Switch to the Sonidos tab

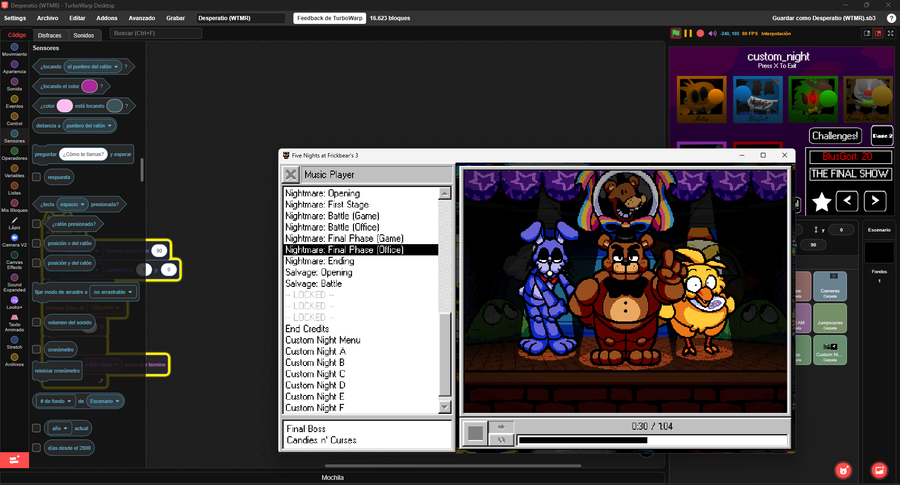point(84,35)
